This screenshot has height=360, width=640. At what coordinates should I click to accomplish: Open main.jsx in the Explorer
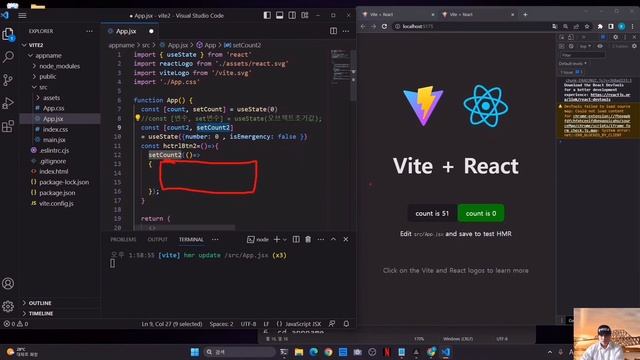(54, 140)
